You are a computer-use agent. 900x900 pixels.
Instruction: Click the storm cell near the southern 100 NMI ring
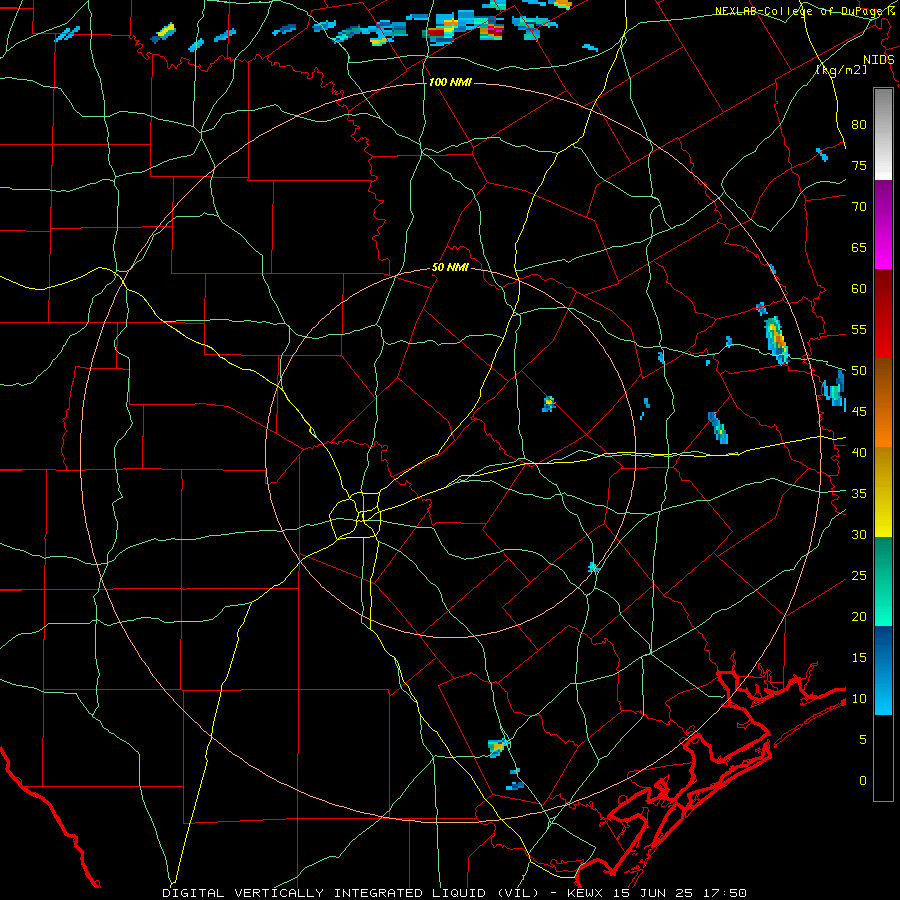point(498,747)
